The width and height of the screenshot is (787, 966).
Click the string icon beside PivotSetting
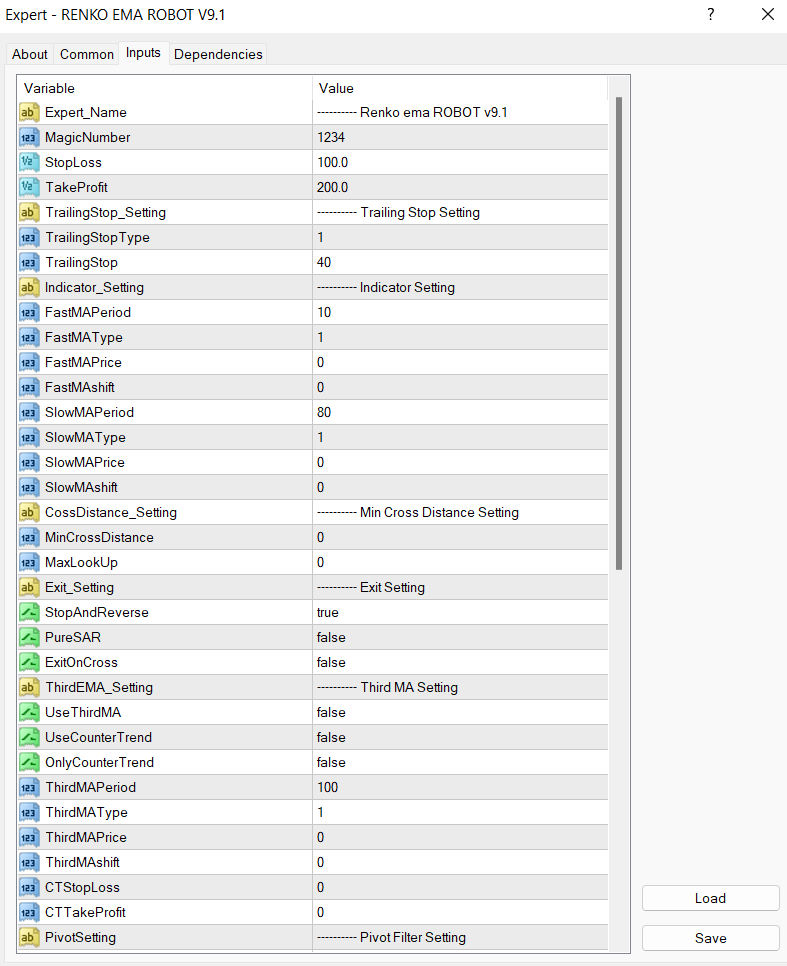point(29,937)
